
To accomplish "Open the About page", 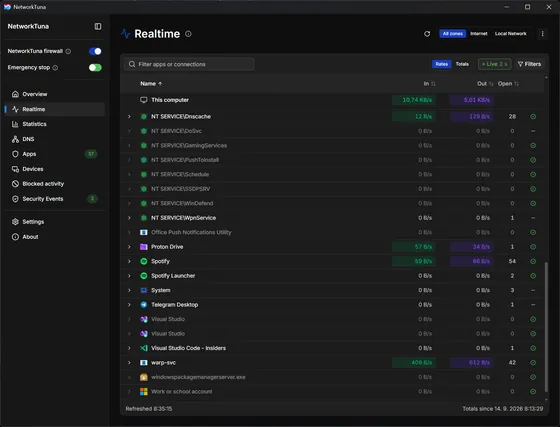I will click(55, 237).
